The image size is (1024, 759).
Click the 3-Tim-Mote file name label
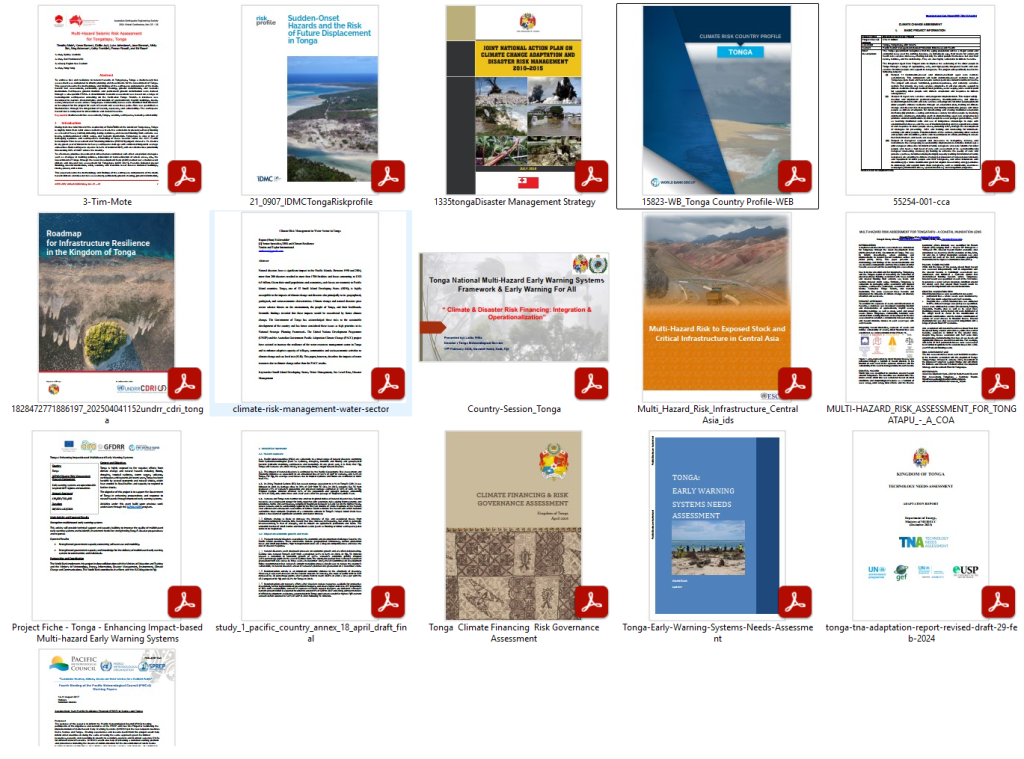click(108, 202)
